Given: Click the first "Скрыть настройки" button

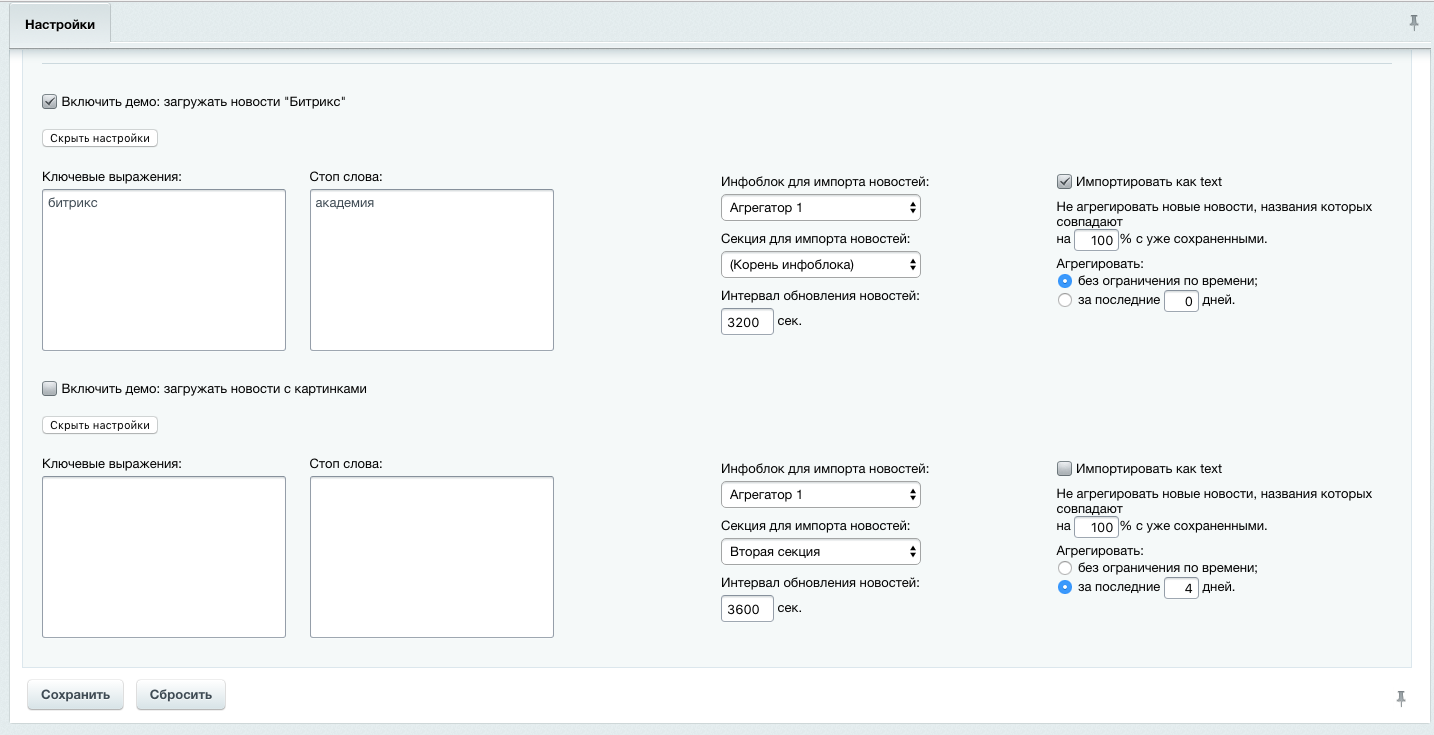Looking at the screenshot, I should [x=100, y=138].
